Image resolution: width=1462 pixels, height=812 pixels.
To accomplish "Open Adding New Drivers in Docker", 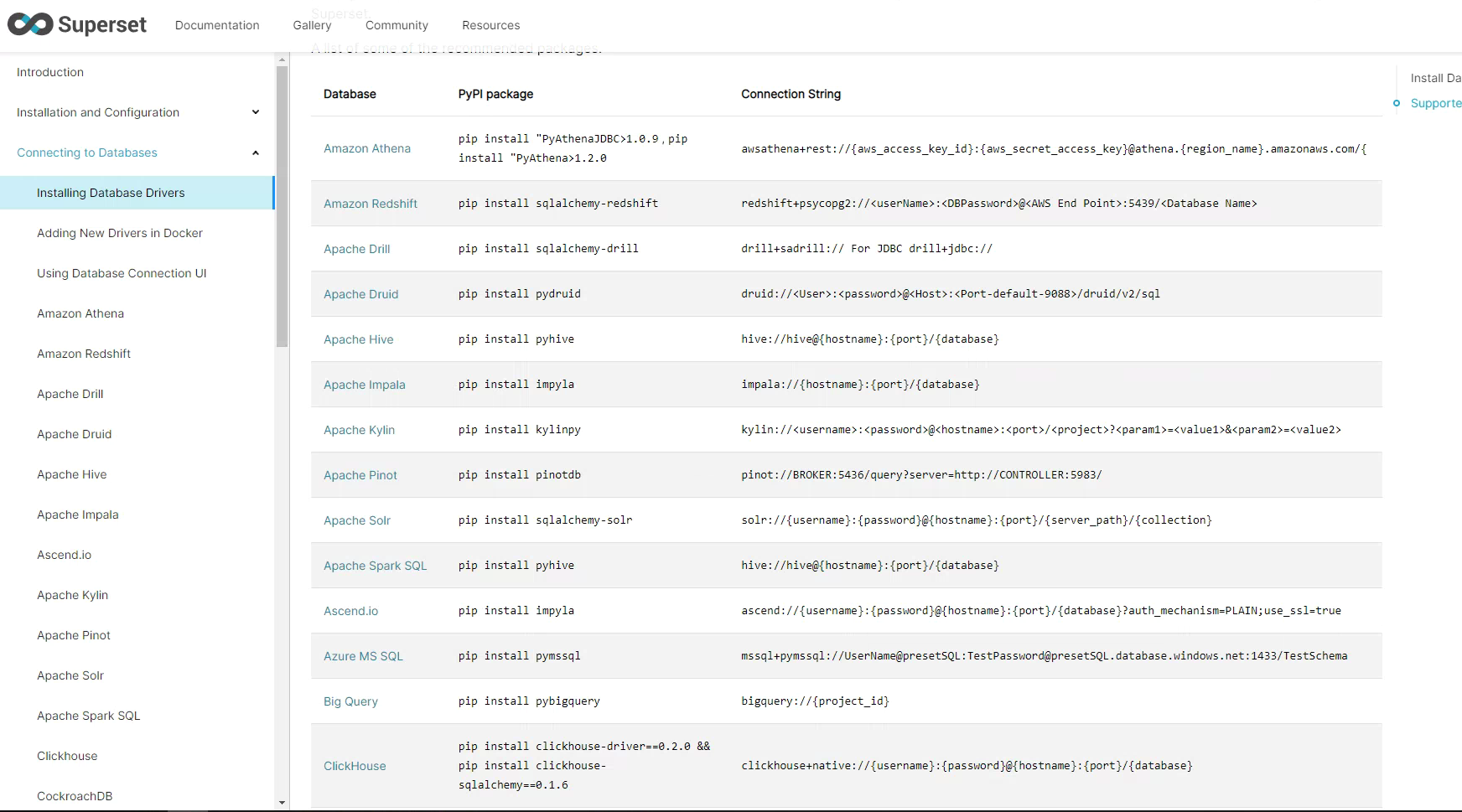I will point(120,233).
